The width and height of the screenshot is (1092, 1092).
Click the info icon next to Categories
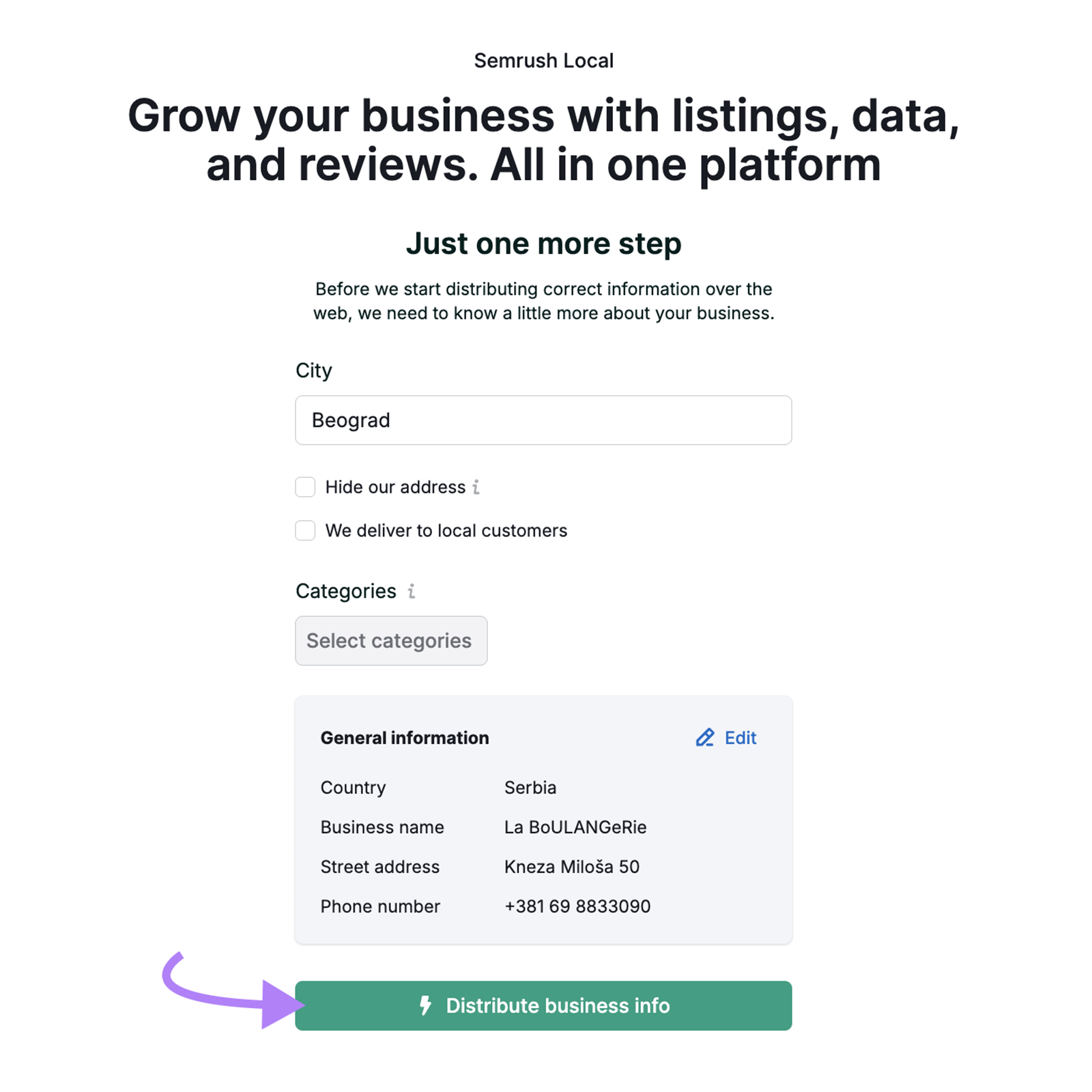click(x=410, y=591)
